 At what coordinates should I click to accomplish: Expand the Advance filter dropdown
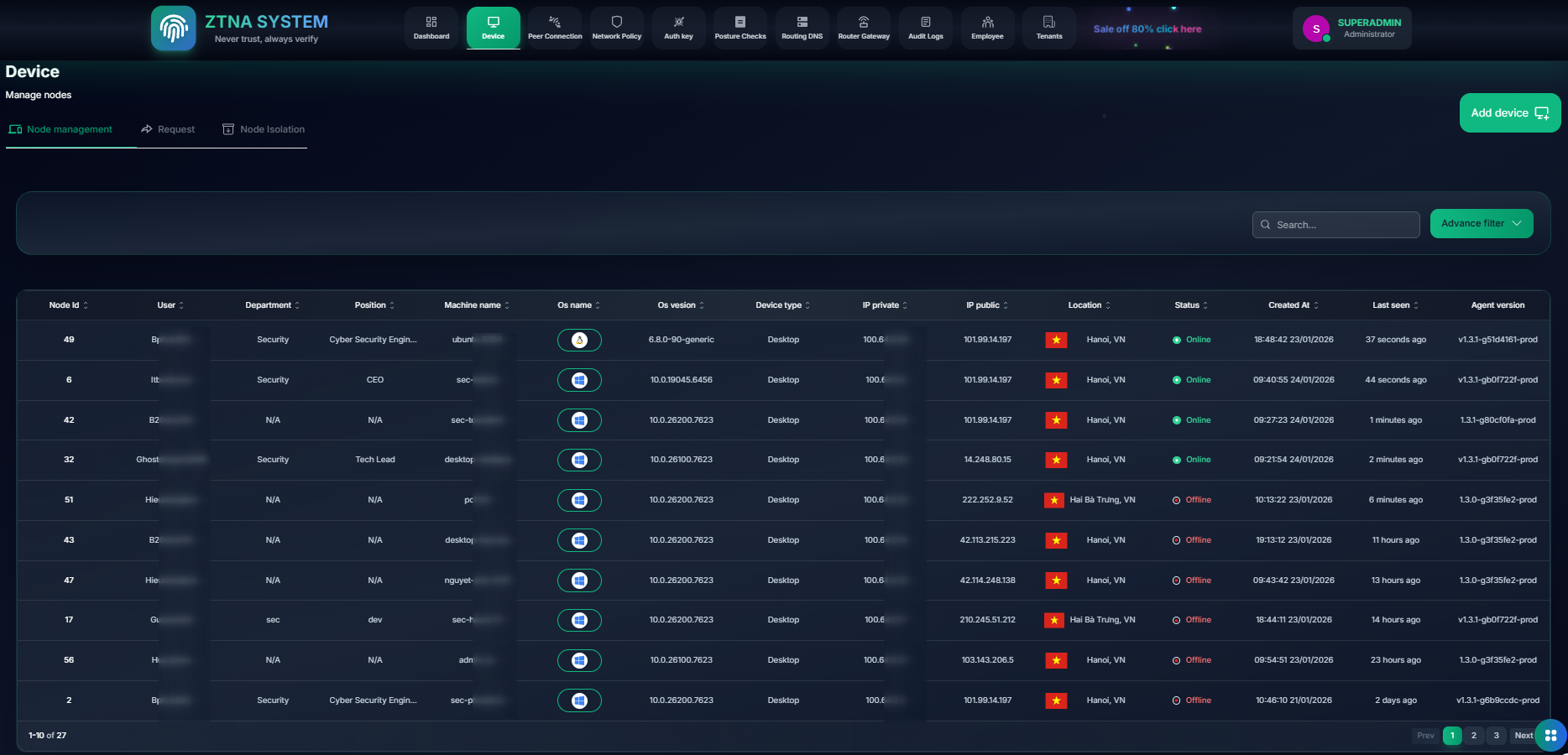[x=1482, y=224]
